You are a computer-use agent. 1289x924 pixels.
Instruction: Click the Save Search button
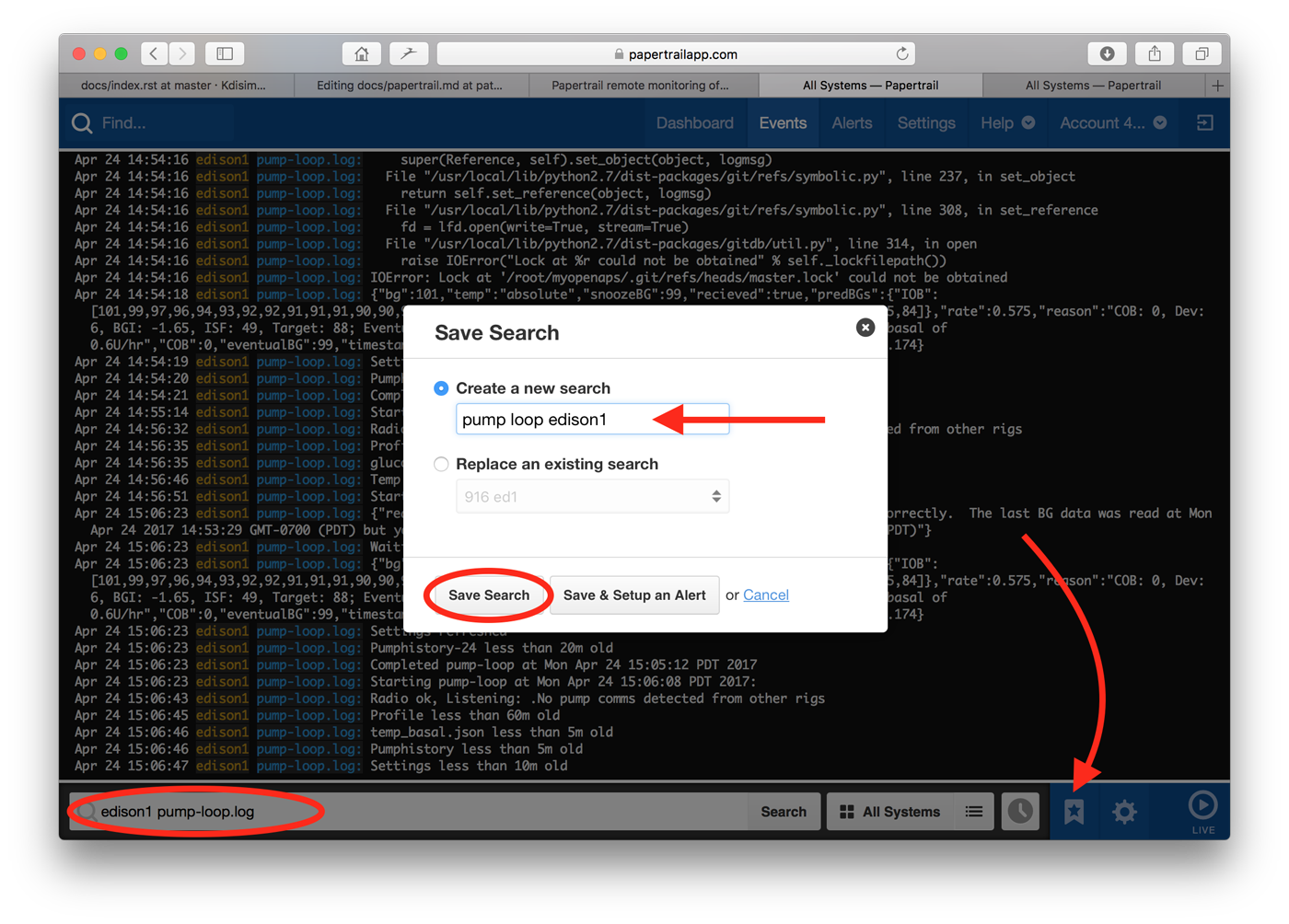[489, 595]
